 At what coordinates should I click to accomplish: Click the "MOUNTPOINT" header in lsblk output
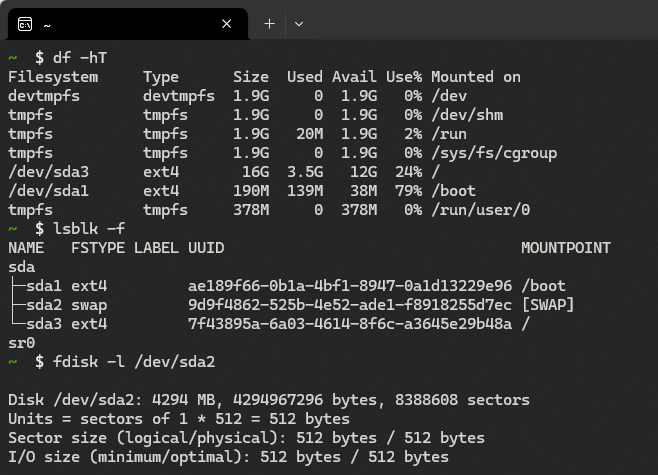[x=565, y=248]
